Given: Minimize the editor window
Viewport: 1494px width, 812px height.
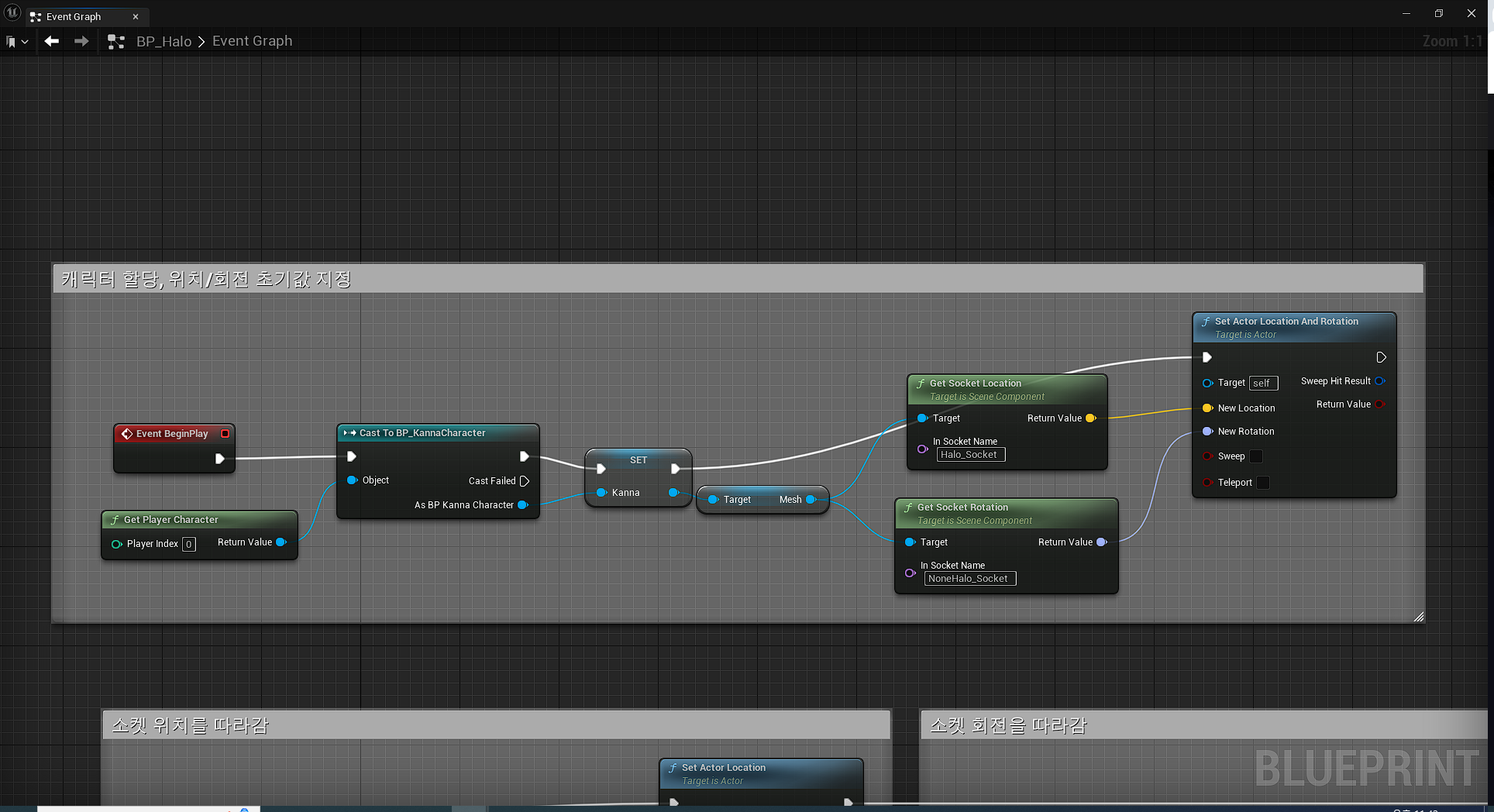Looking at the screenshot, I should (1406, 13).
